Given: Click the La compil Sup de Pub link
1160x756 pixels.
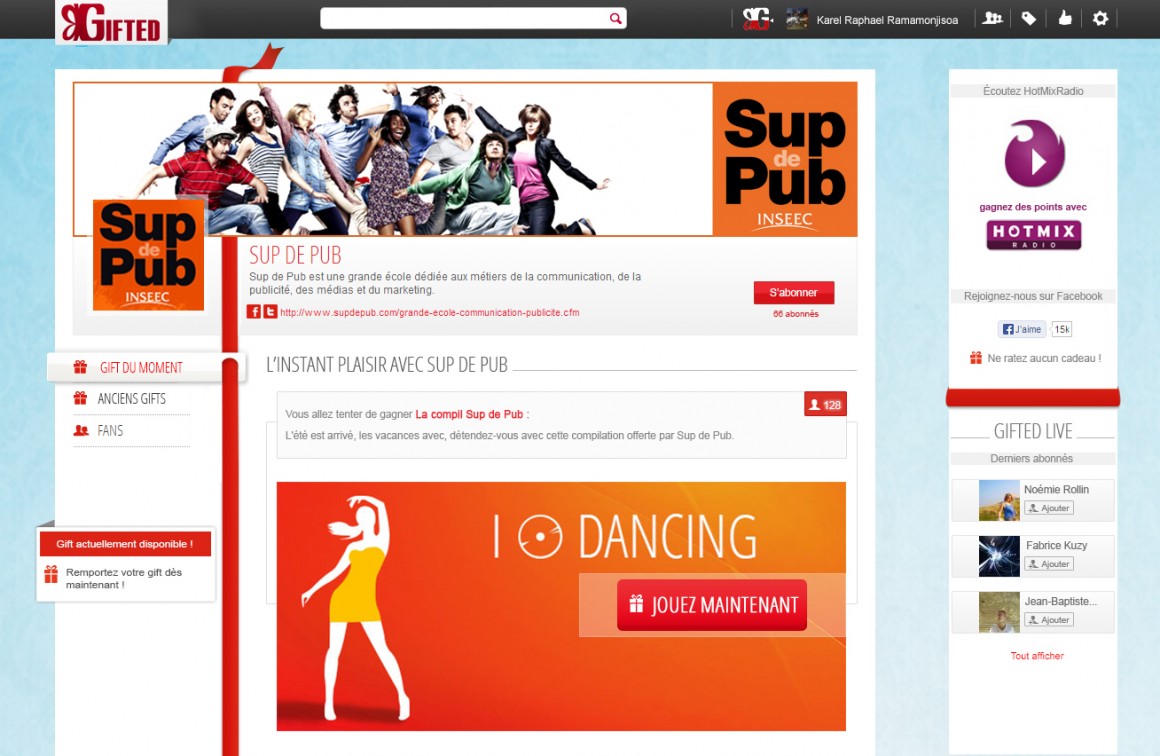Looking at the screenshot, I should pos(469,414).
